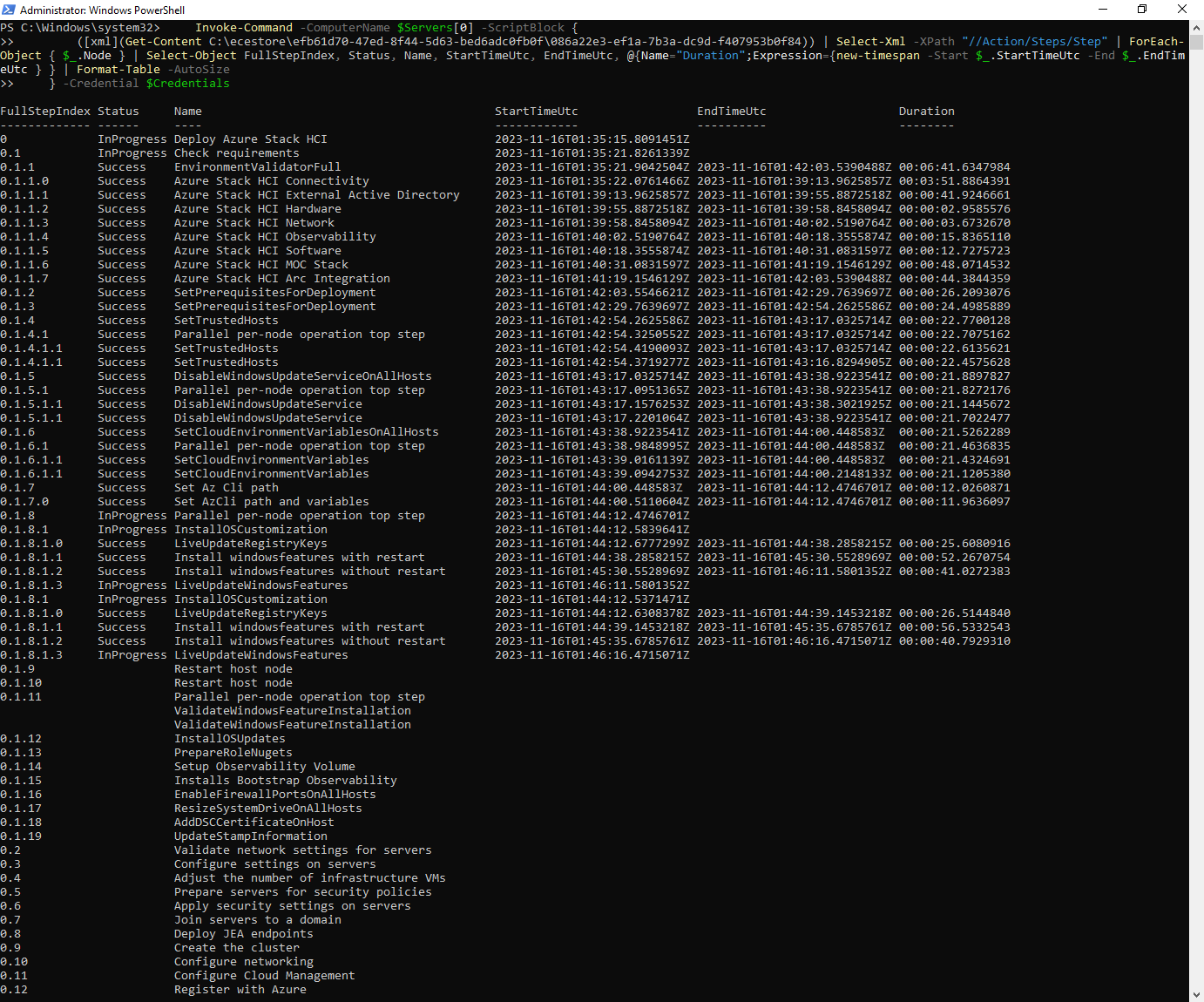Image resolution: width=1204 pixels, height=1002 pixels.
Task: Click 'Installs Bootstrap Observability' step
Action: click(286, 781)
